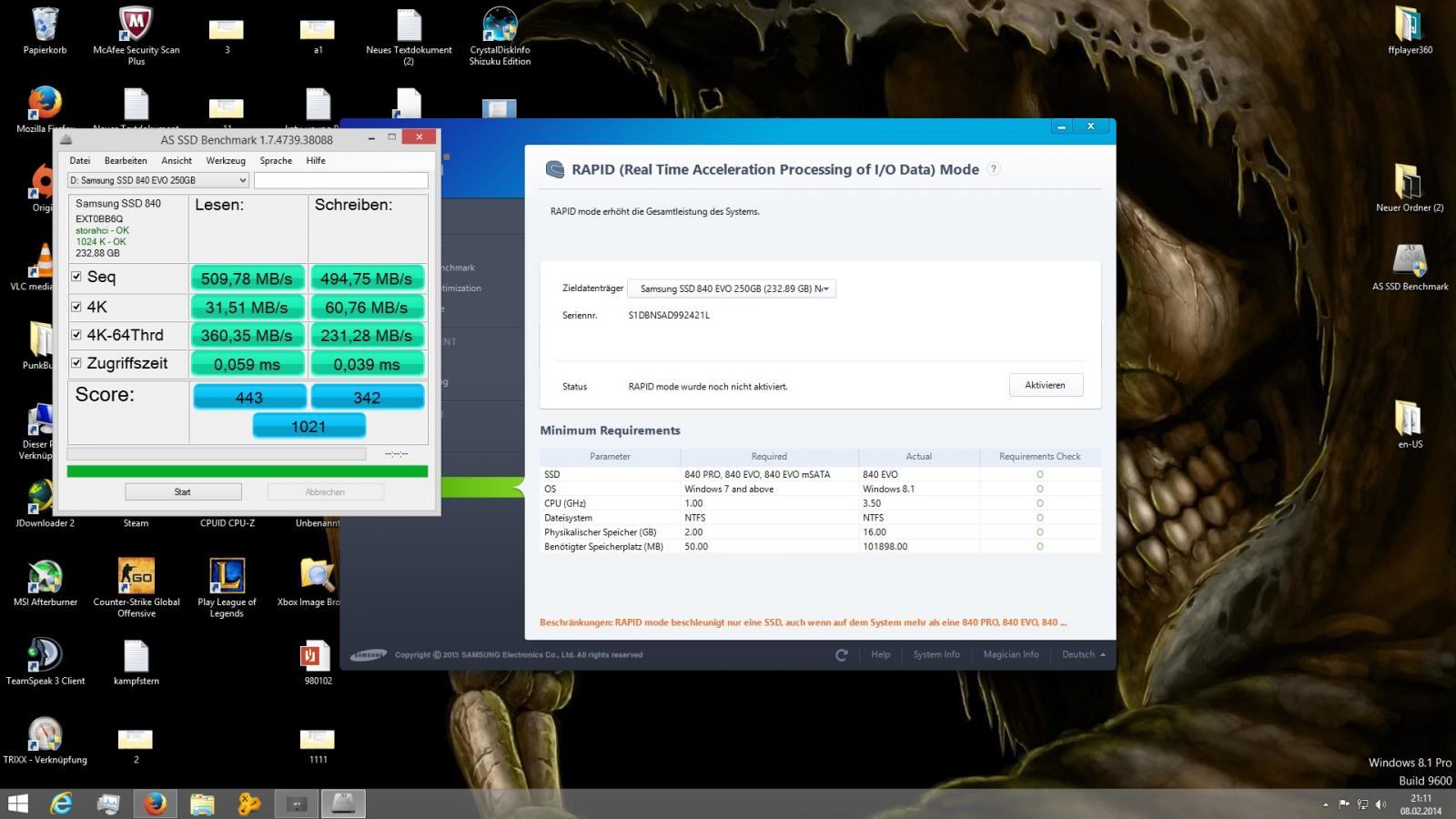Launch MSI Afterburner desktop icon

pyautogui.click(x=45, y=582)
